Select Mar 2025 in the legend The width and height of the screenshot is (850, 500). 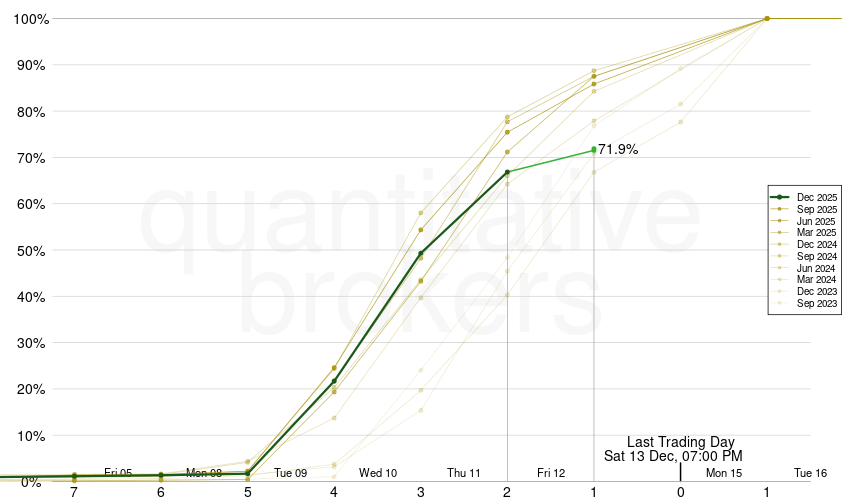[x=816, y=232]
